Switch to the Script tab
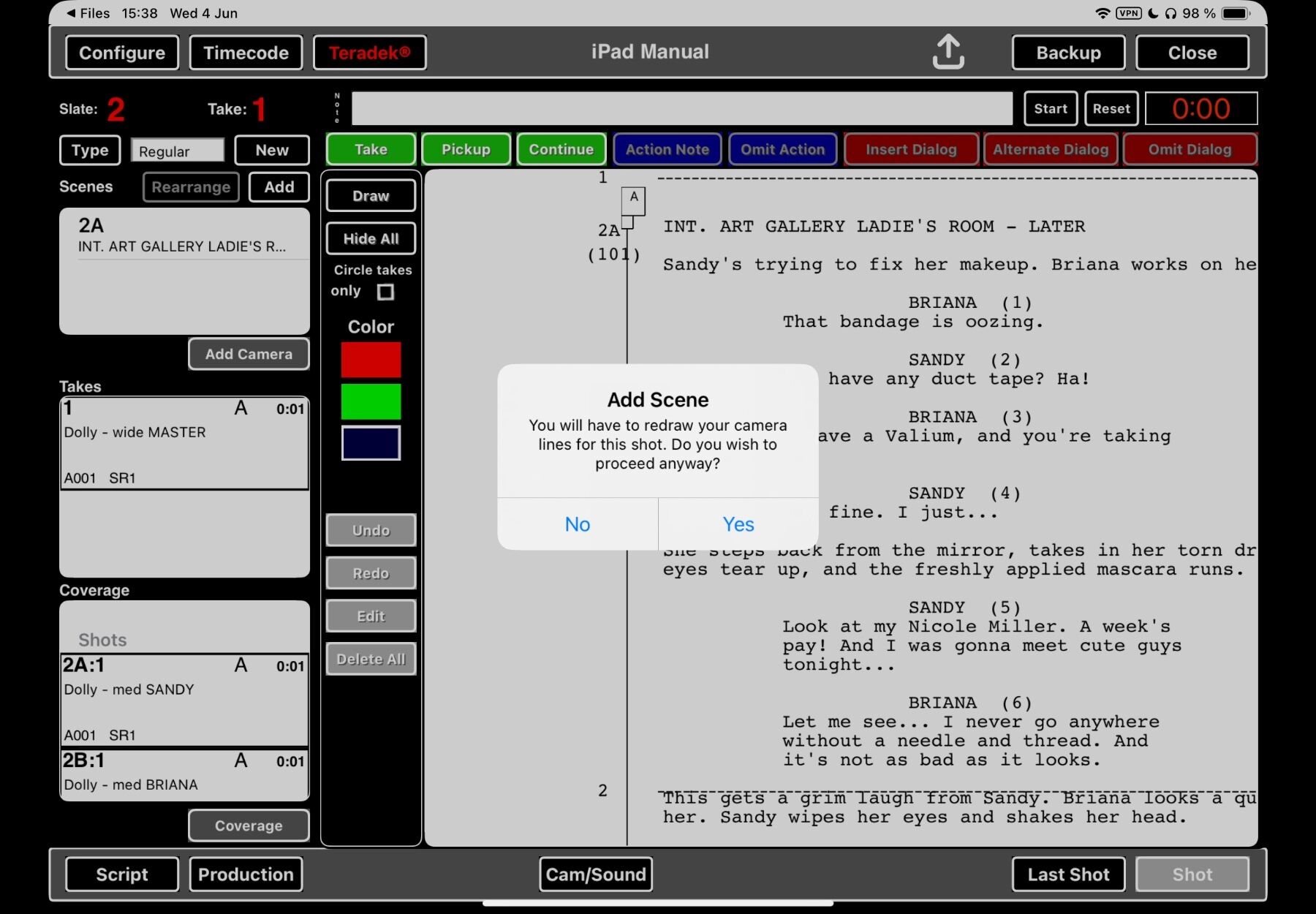 click(x=122, y=875)
